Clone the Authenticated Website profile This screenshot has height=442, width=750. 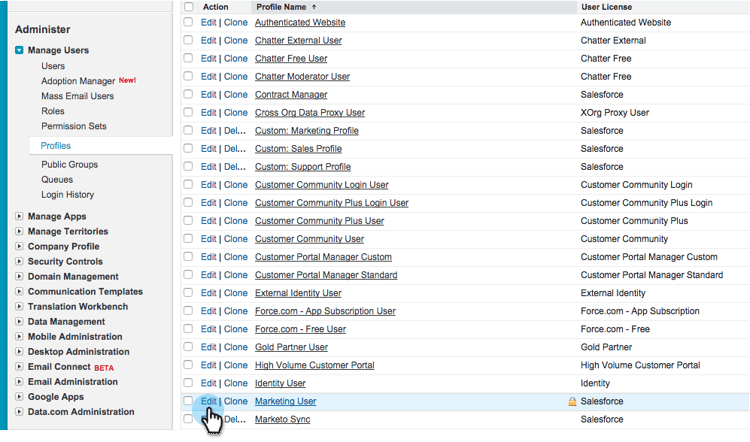[x=236, y=22]
